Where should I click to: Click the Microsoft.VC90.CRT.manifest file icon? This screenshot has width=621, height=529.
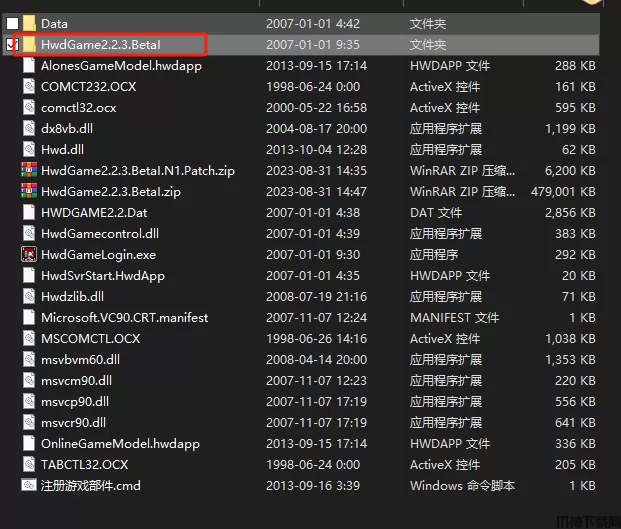click(29, 317)
